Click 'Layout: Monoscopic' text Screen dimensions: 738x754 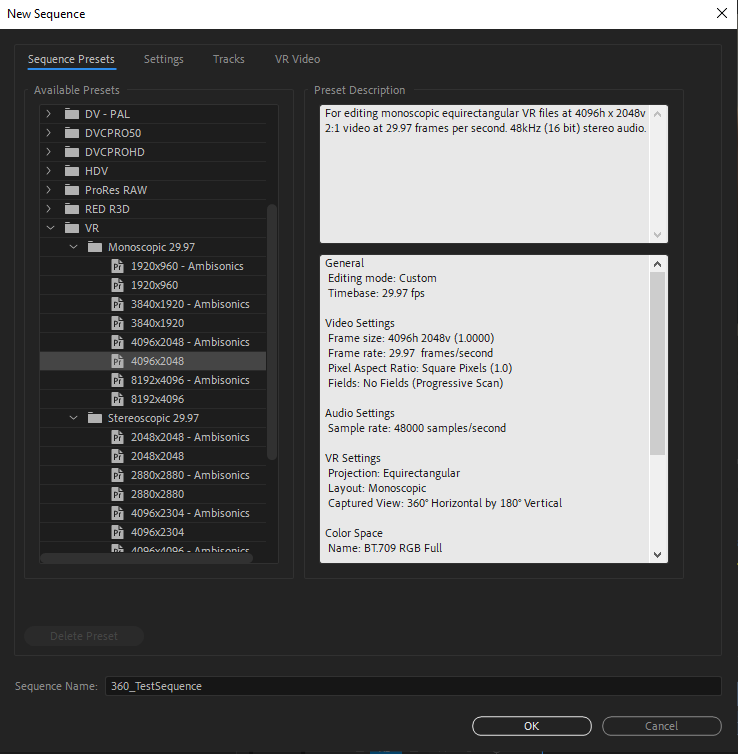coord(377,488)
